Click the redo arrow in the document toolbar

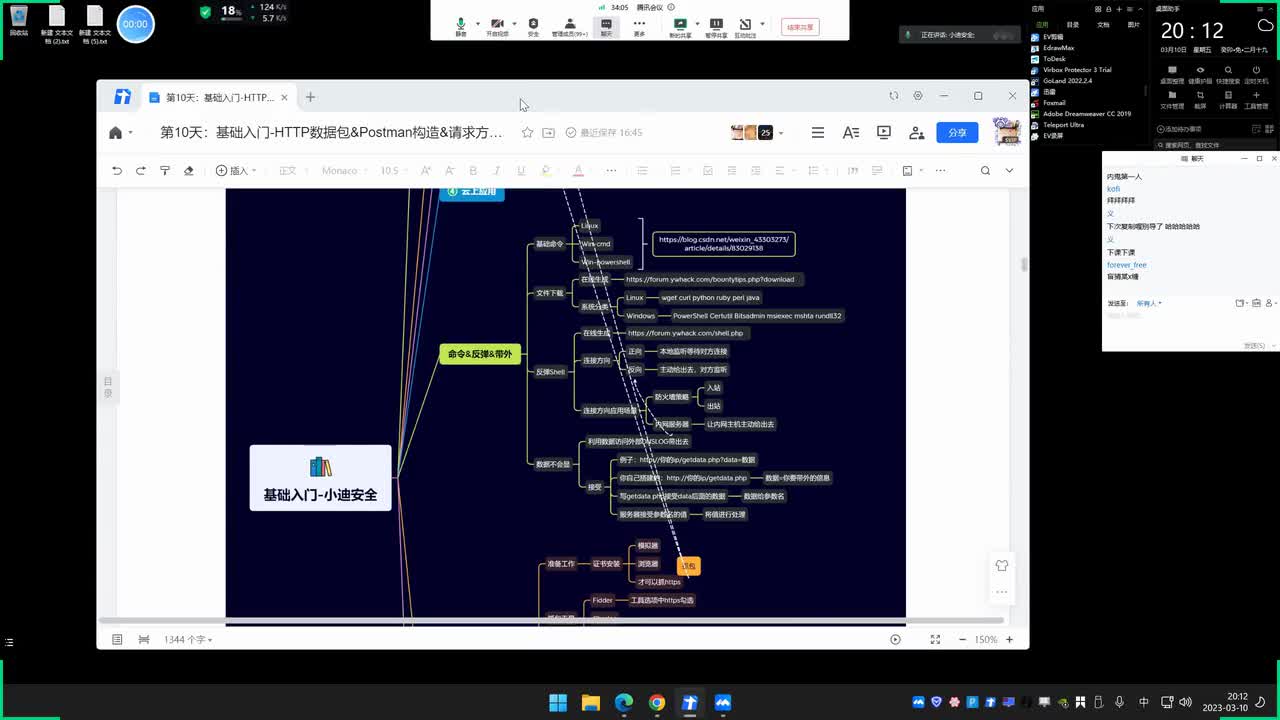coord(141,171)
